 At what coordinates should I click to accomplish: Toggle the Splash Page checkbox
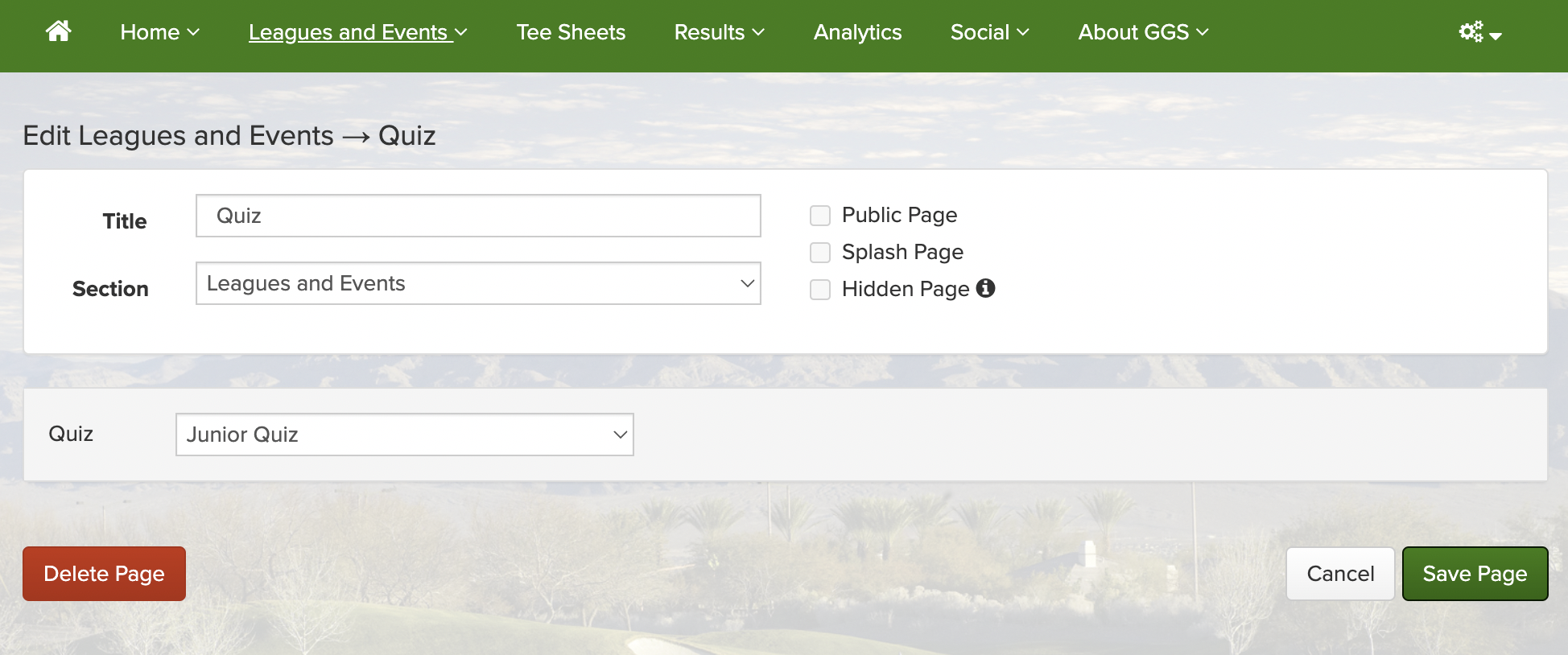coord(820,253)
